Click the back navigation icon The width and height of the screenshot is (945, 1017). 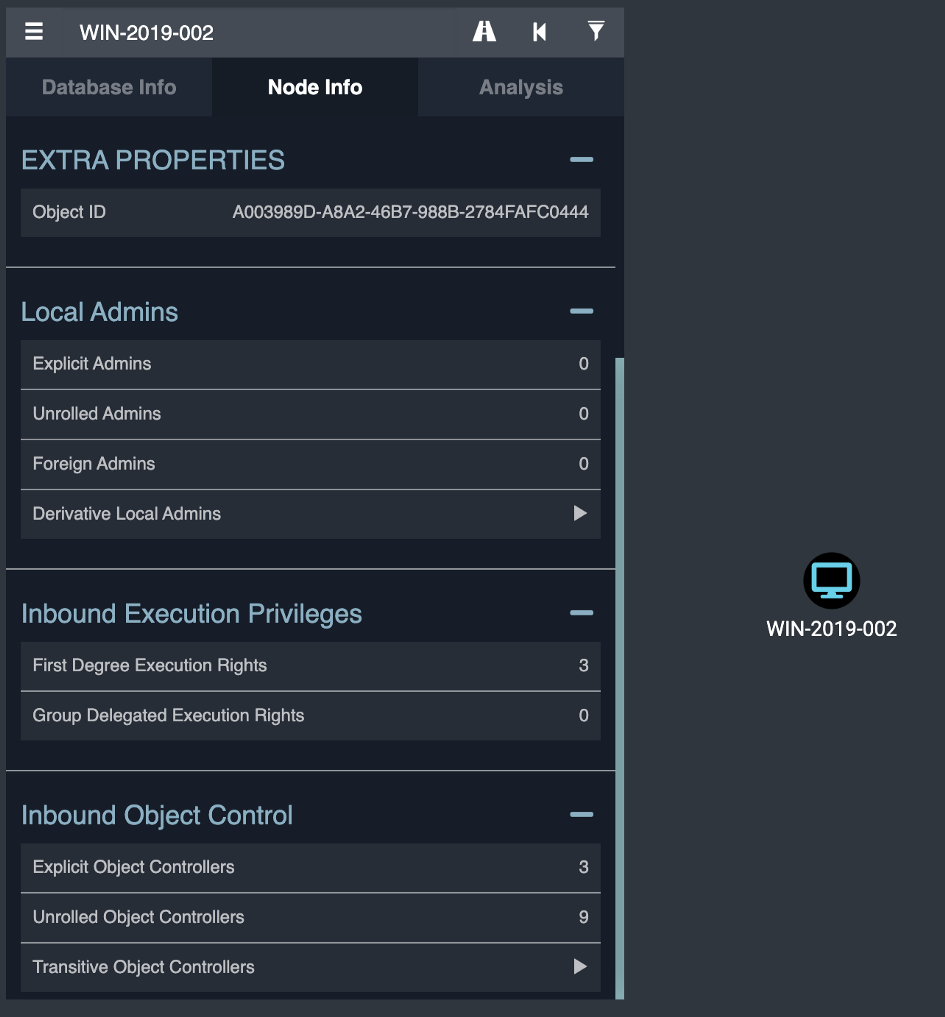click(539, 31)
